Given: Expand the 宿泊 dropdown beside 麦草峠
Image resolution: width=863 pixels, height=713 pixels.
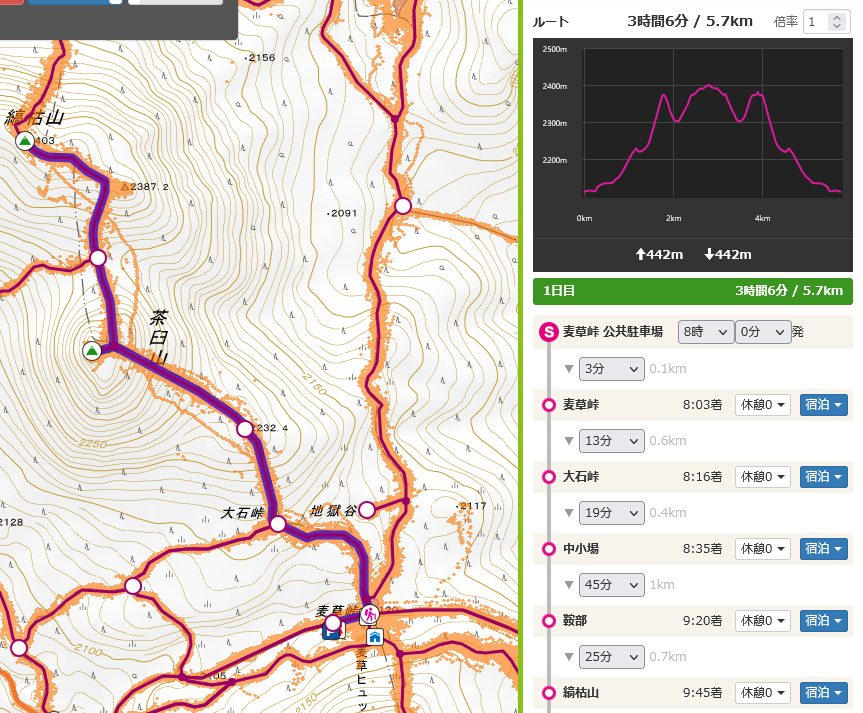Looking at the screenshot, I should tap(822, 404).
